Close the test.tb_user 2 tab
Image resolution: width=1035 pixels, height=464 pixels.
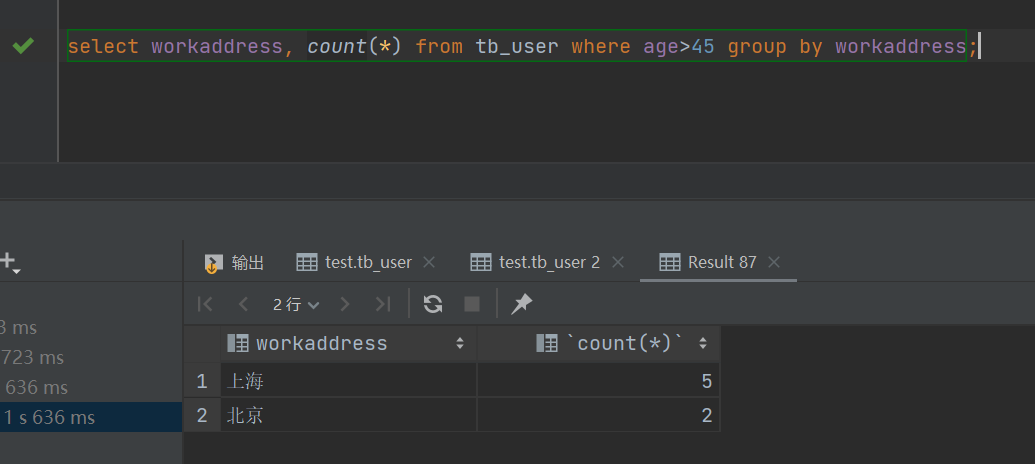point(617,263)
